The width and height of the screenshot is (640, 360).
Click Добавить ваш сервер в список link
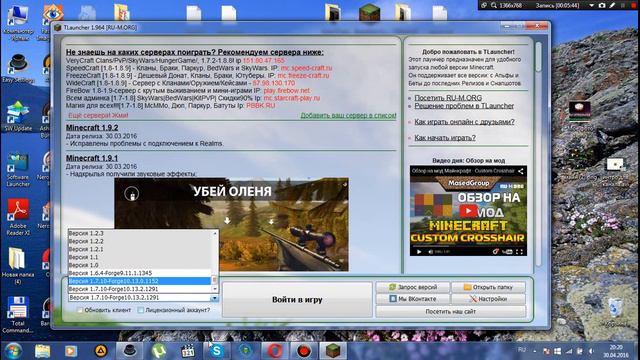pos(348,116)
